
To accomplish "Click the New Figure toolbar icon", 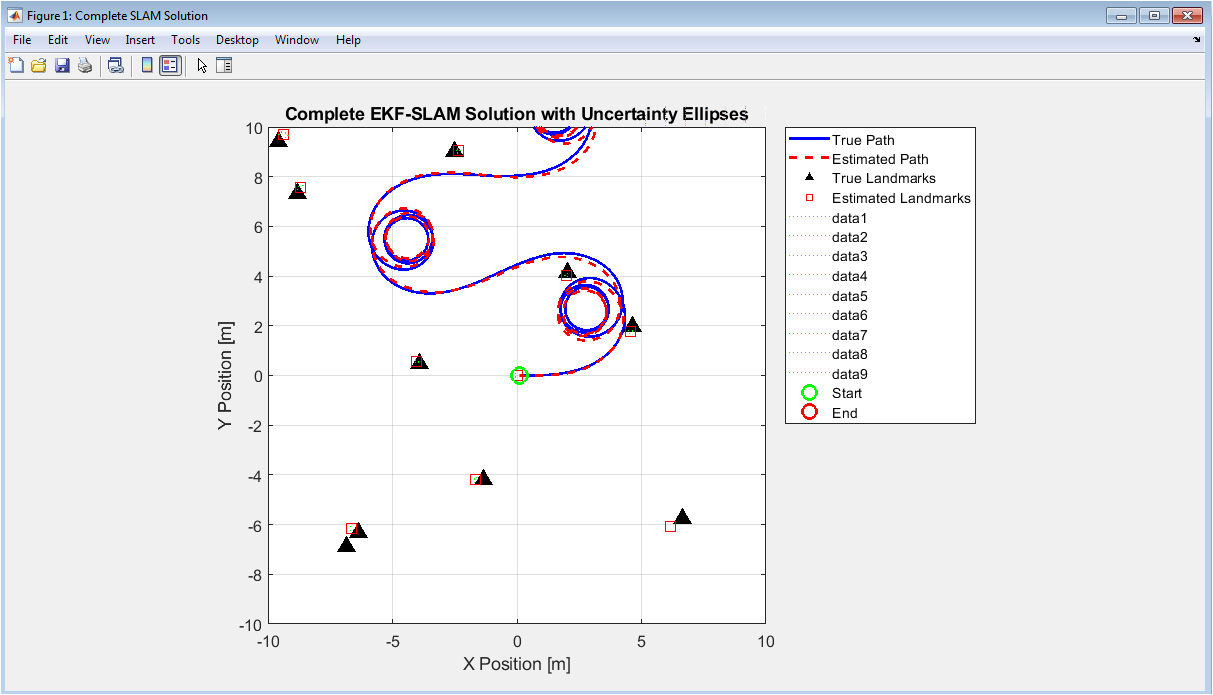I will point(16,66).
